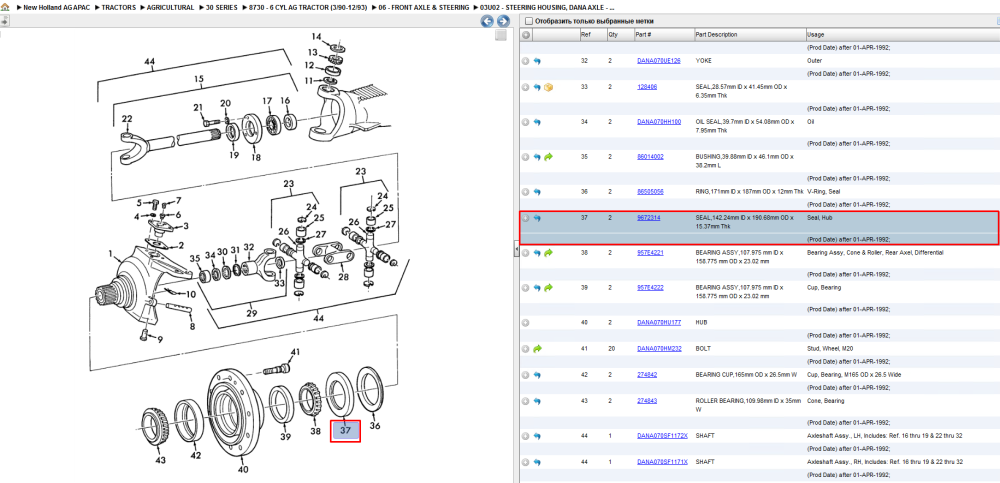
Task: Click the green forward arrow for Ref 35
Action: click(548, 157)
